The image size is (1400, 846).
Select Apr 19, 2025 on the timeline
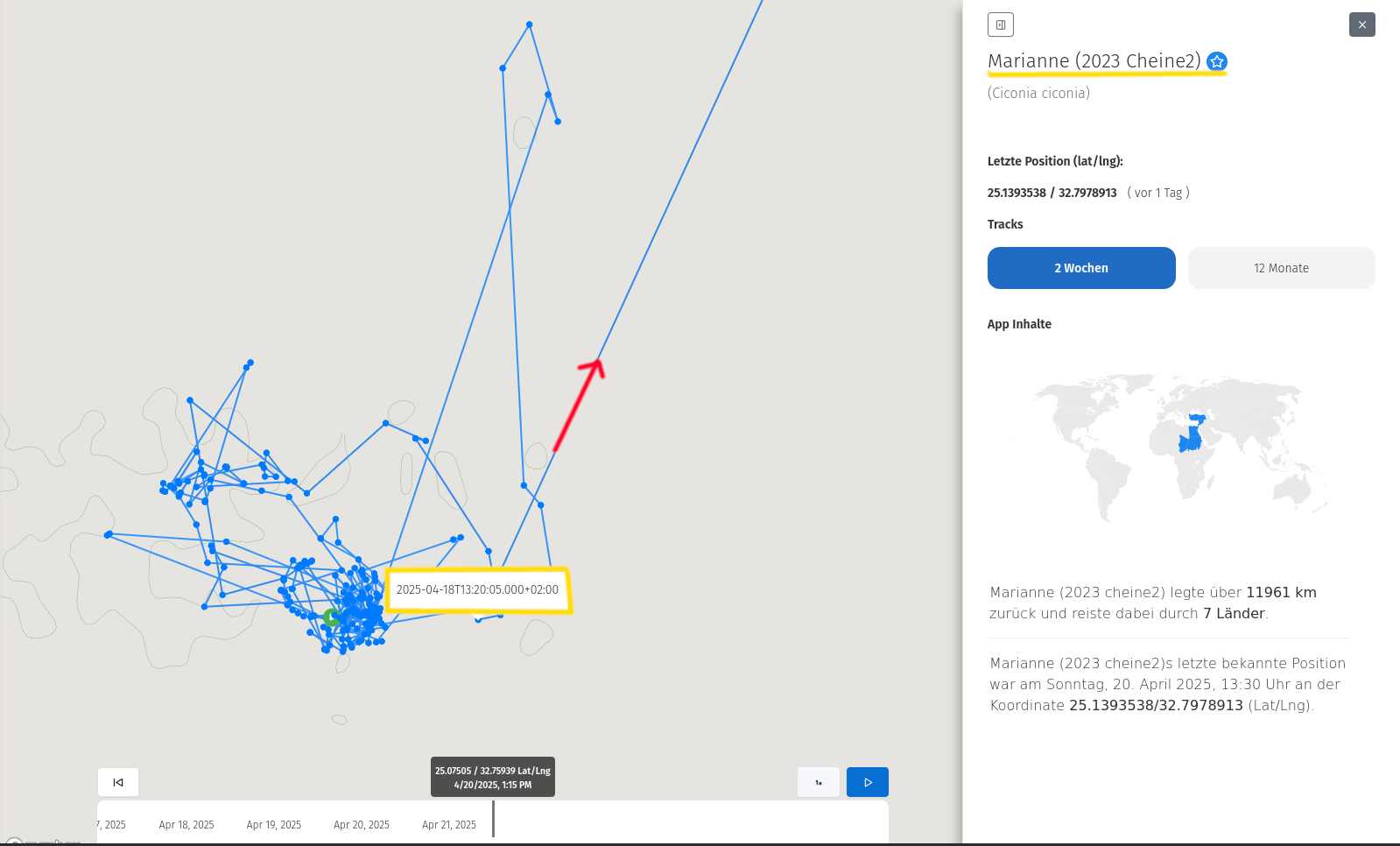274,825
